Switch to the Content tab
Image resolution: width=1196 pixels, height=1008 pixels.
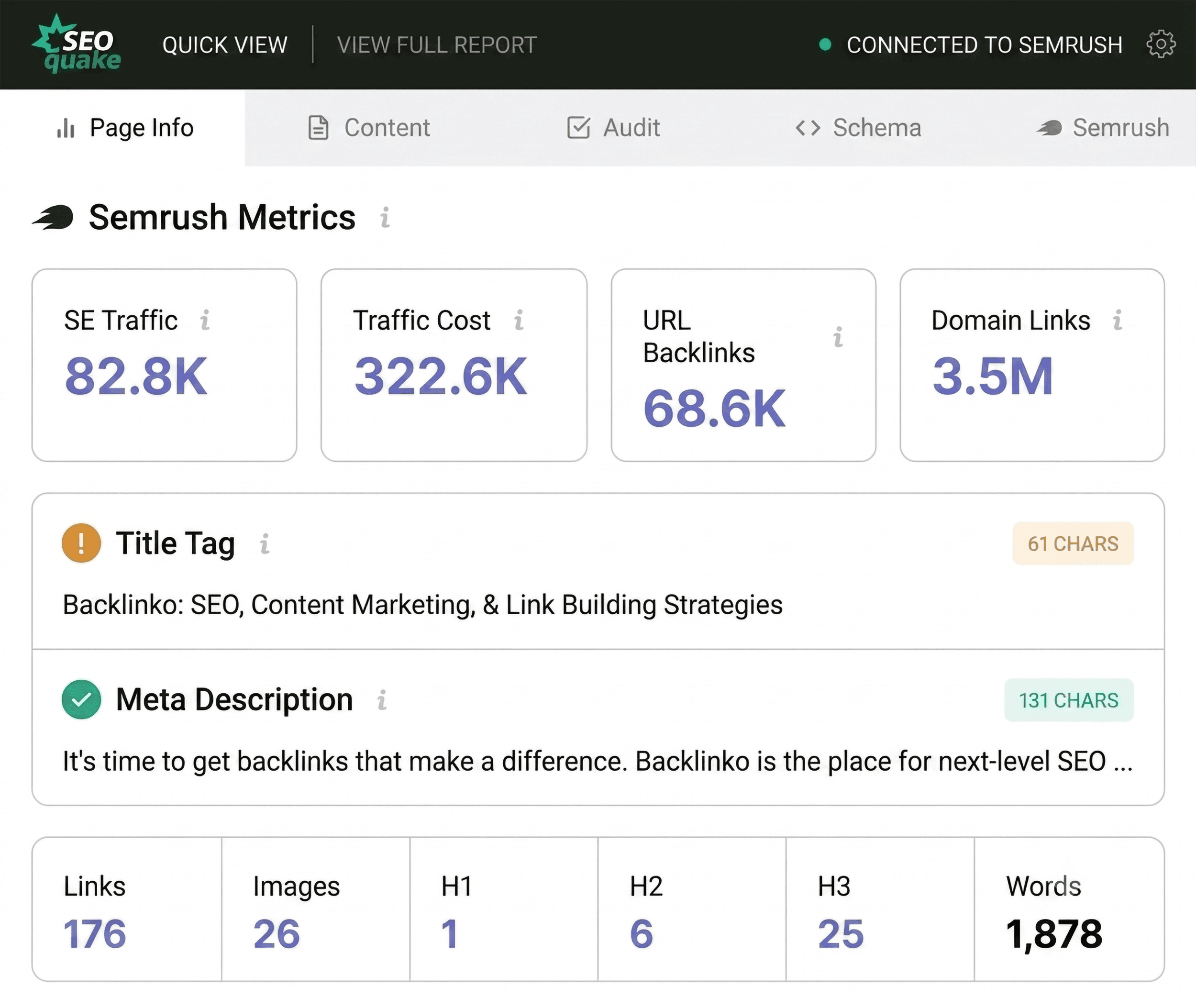[368, 127]
